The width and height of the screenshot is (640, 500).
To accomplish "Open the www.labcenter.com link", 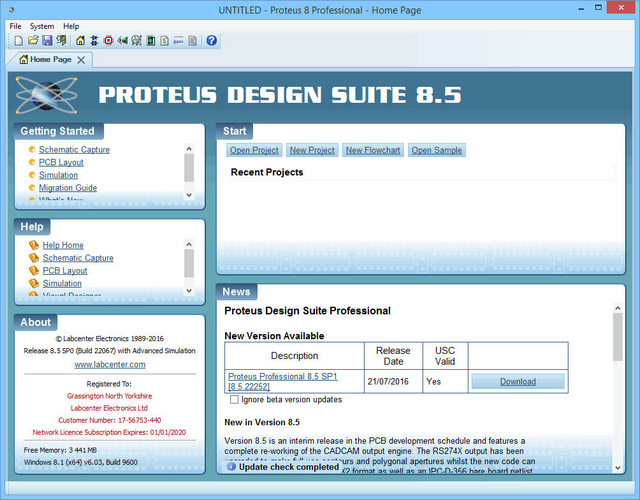I will tap(110, 364).
